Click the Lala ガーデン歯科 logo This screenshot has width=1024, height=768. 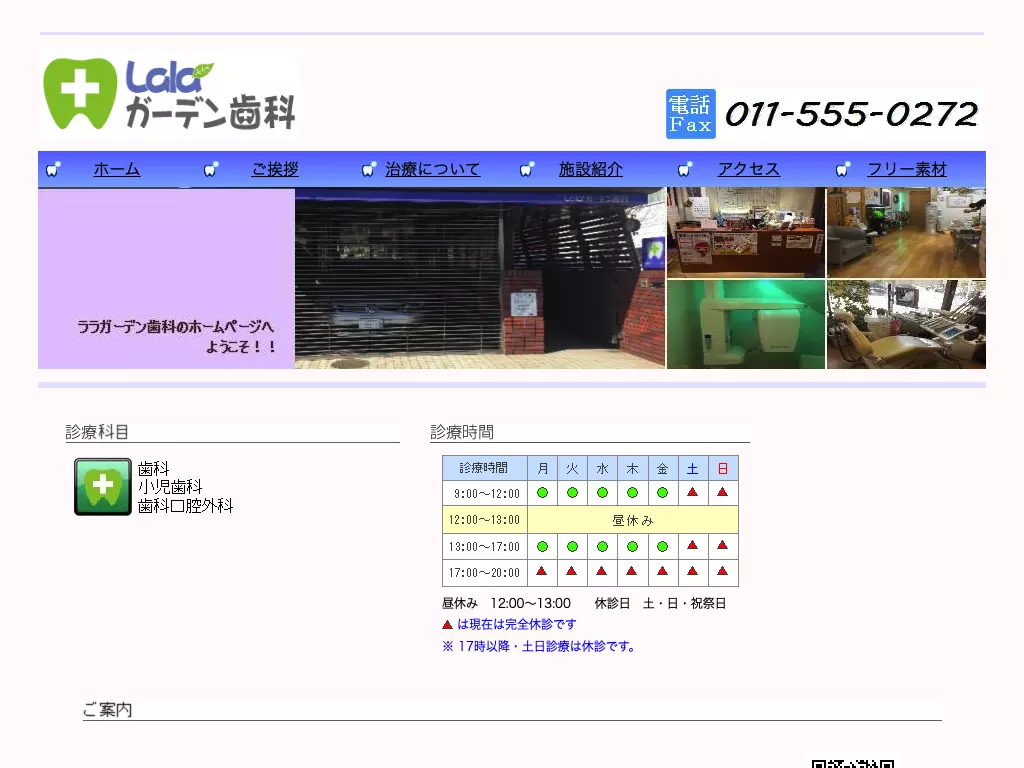click(168, 94)
